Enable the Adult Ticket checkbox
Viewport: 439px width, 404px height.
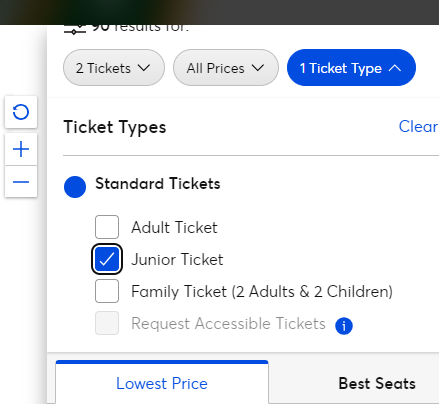(x=107, y=227)
